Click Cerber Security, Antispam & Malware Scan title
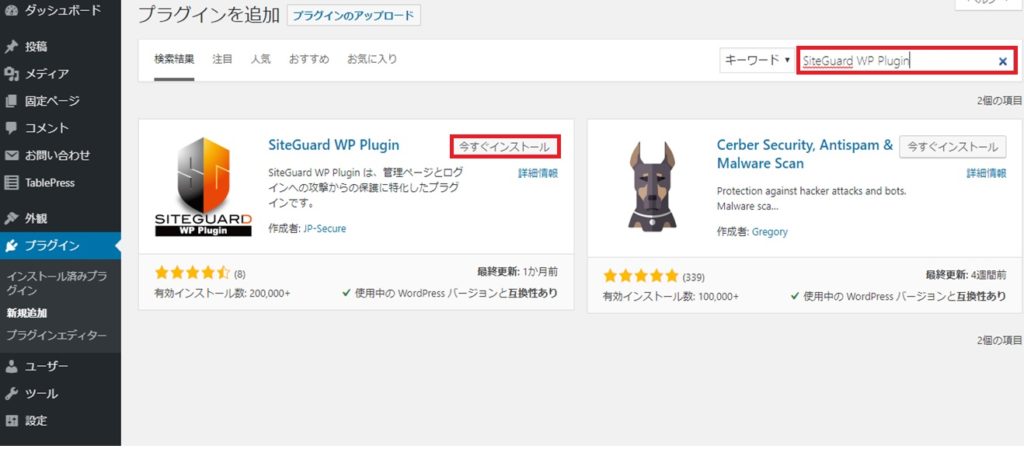 [x=805, y=154]
